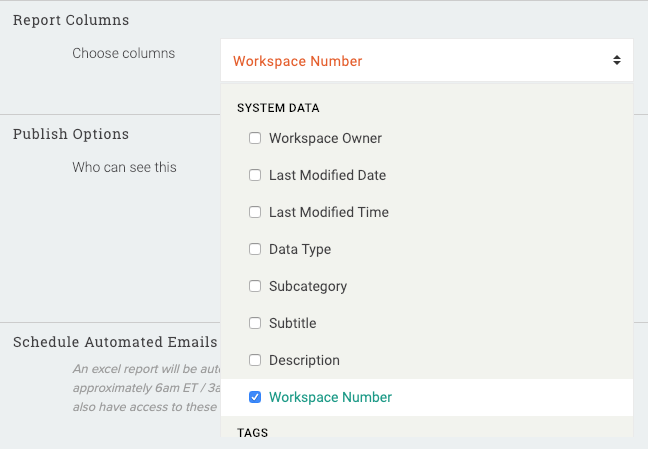Click the Description option label
This screenshot has width=648, height=449.
[304, 360]
